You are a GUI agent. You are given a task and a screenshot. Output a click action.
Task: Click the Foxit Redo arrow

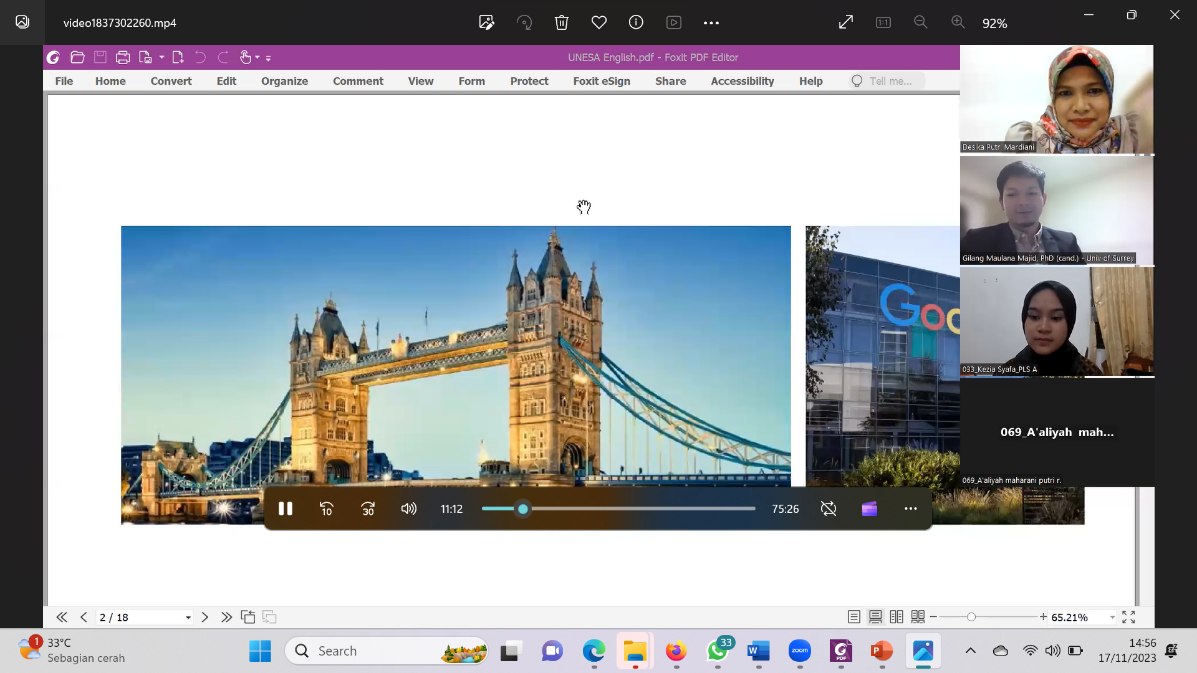(x=223, y=57)
